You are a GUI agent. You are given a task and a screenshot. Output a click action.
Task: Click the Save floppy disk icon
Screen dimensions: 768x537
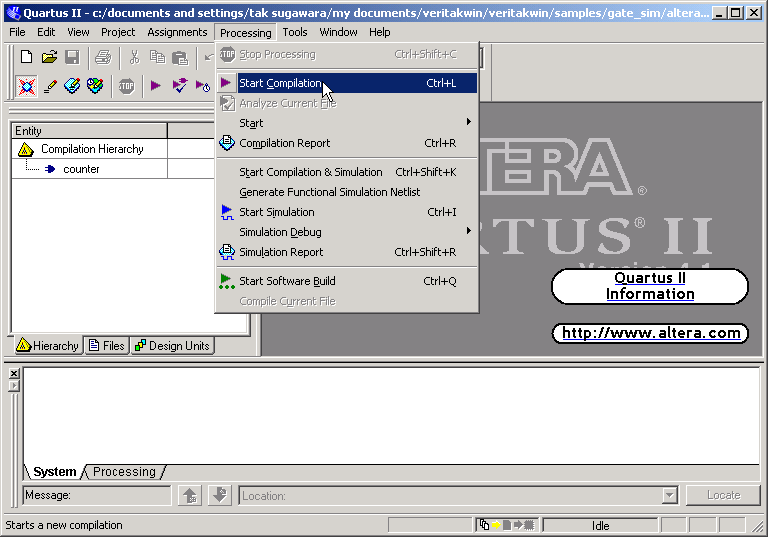click(x=72, y=57)
